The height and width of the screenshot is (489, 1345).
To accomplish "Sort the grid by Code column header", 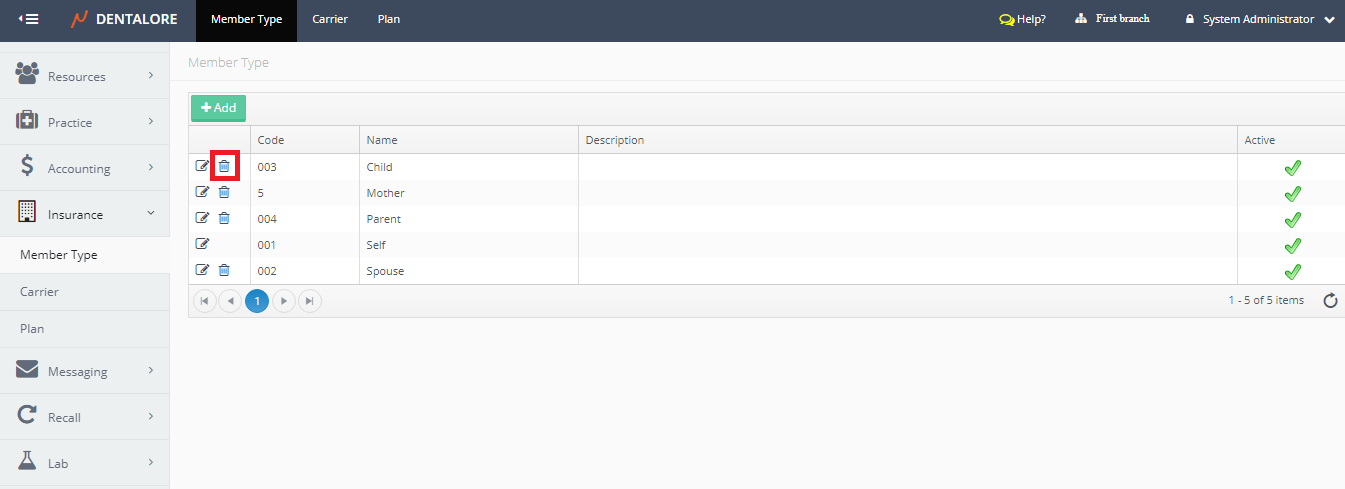I will pyautogui.click(x=271, y=140).
